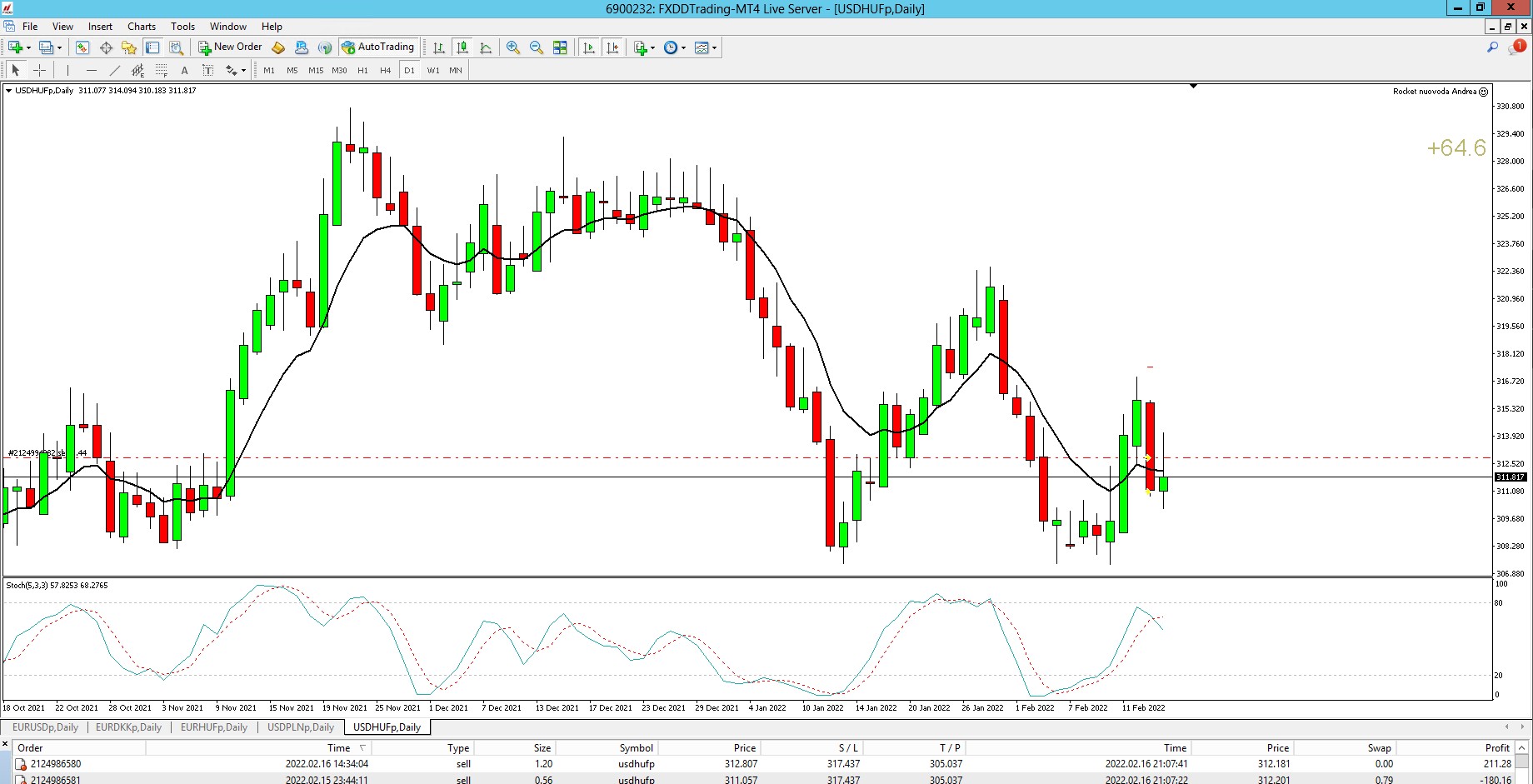Click the New Order button
The image size is (1533, 784).
231,47
